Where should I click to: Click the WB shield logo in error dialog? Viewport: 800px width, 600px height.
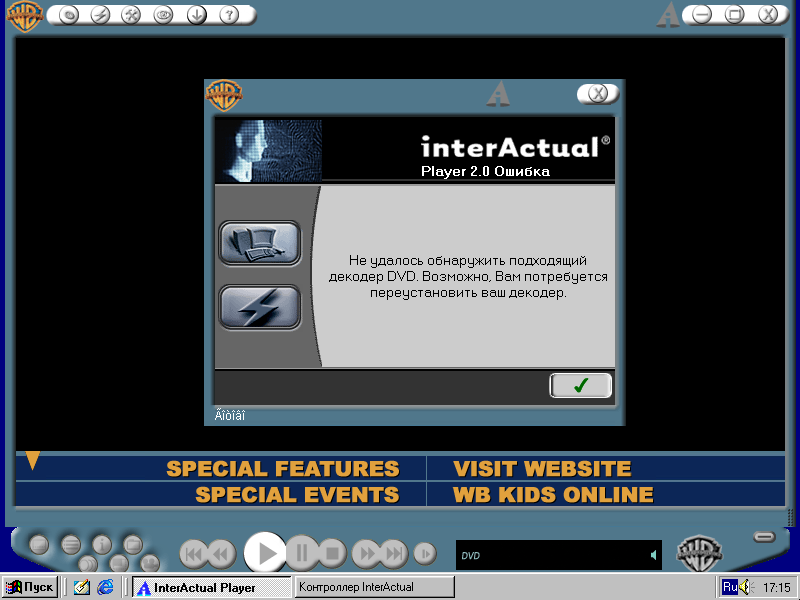(x=223, y=95)
